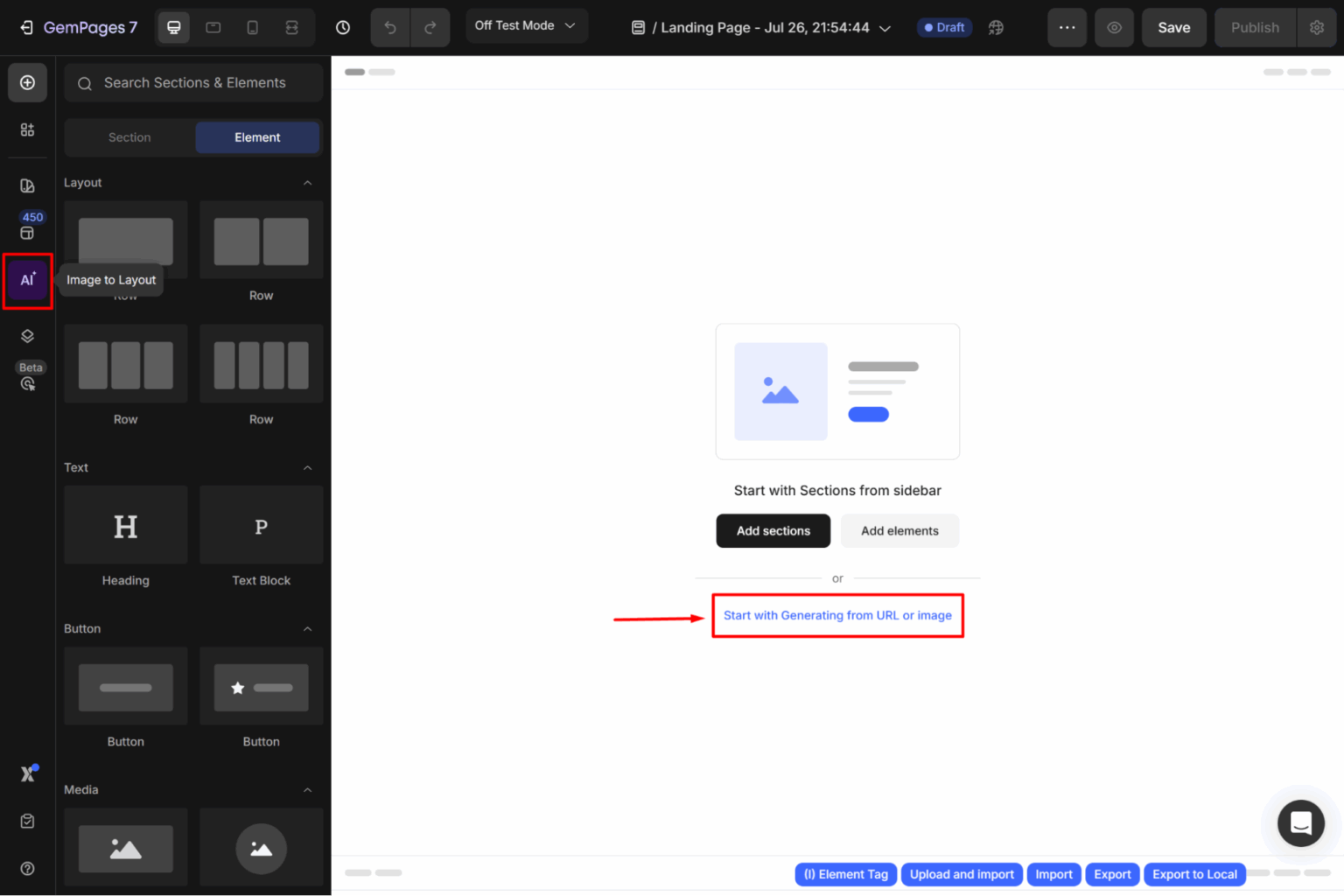Switch to the Section tab
Screen dimensions: 1344x896
click(x=129, y=137)
